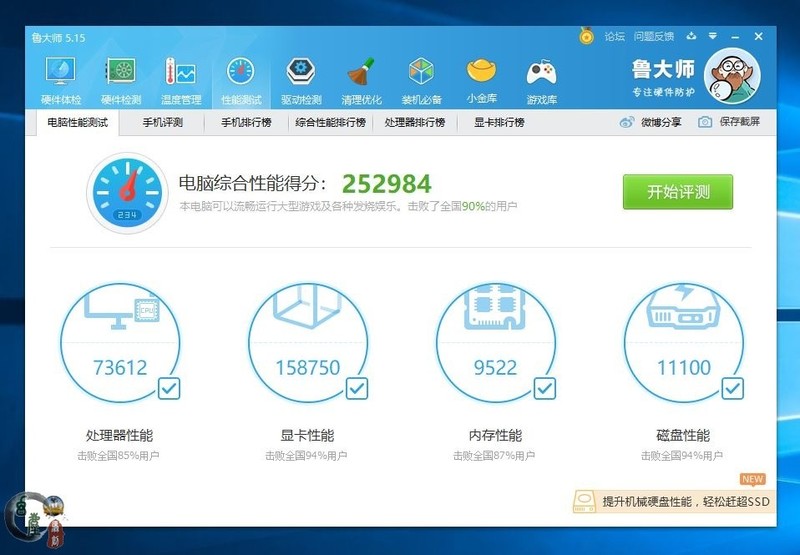Click 微博分享 share link

tap(661, 122)
